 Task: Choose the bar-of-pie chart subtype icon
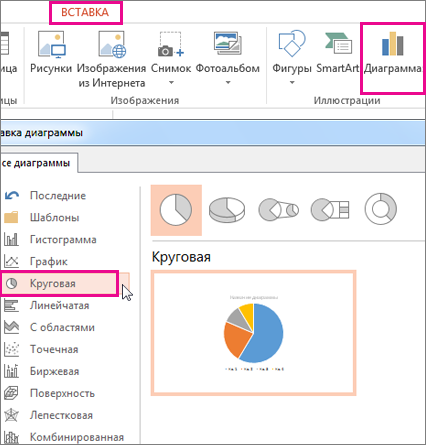(x=330, y=210)
